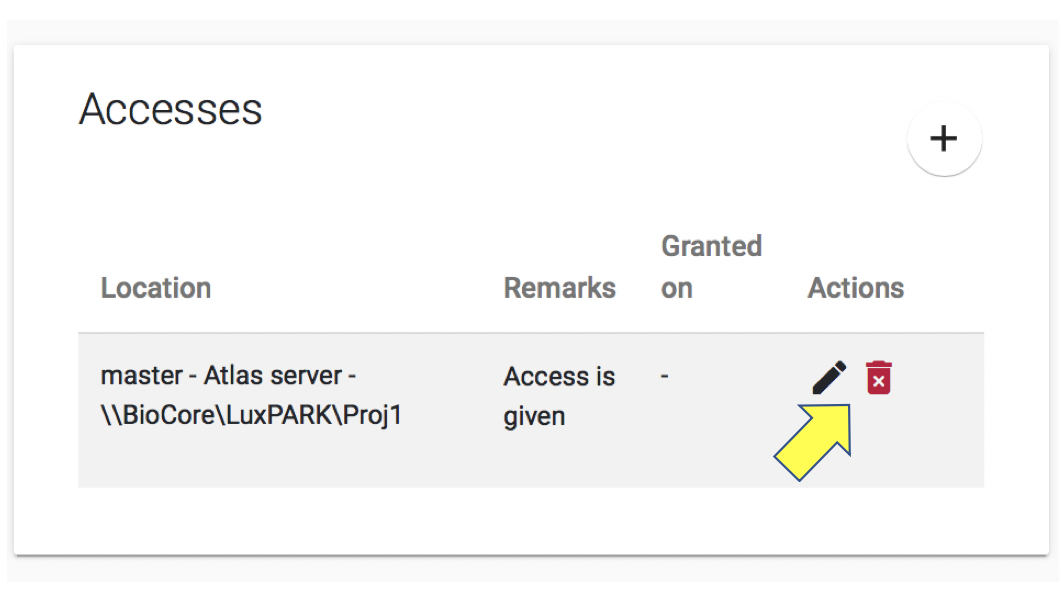Edit the Atlas server access with the pencil
This screenshot has width=1062, height=600.
tap(829, 378)
